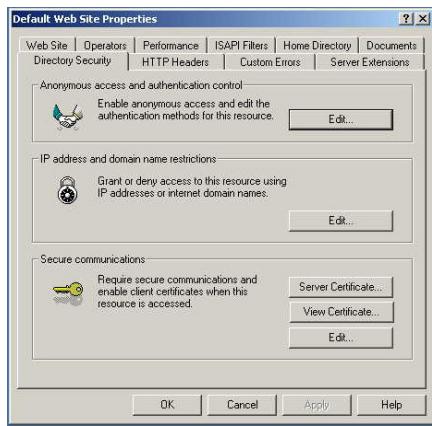Click the 'Anonymous access and authentication control' label
Screen dimensions: 432x426
point(141,85)
